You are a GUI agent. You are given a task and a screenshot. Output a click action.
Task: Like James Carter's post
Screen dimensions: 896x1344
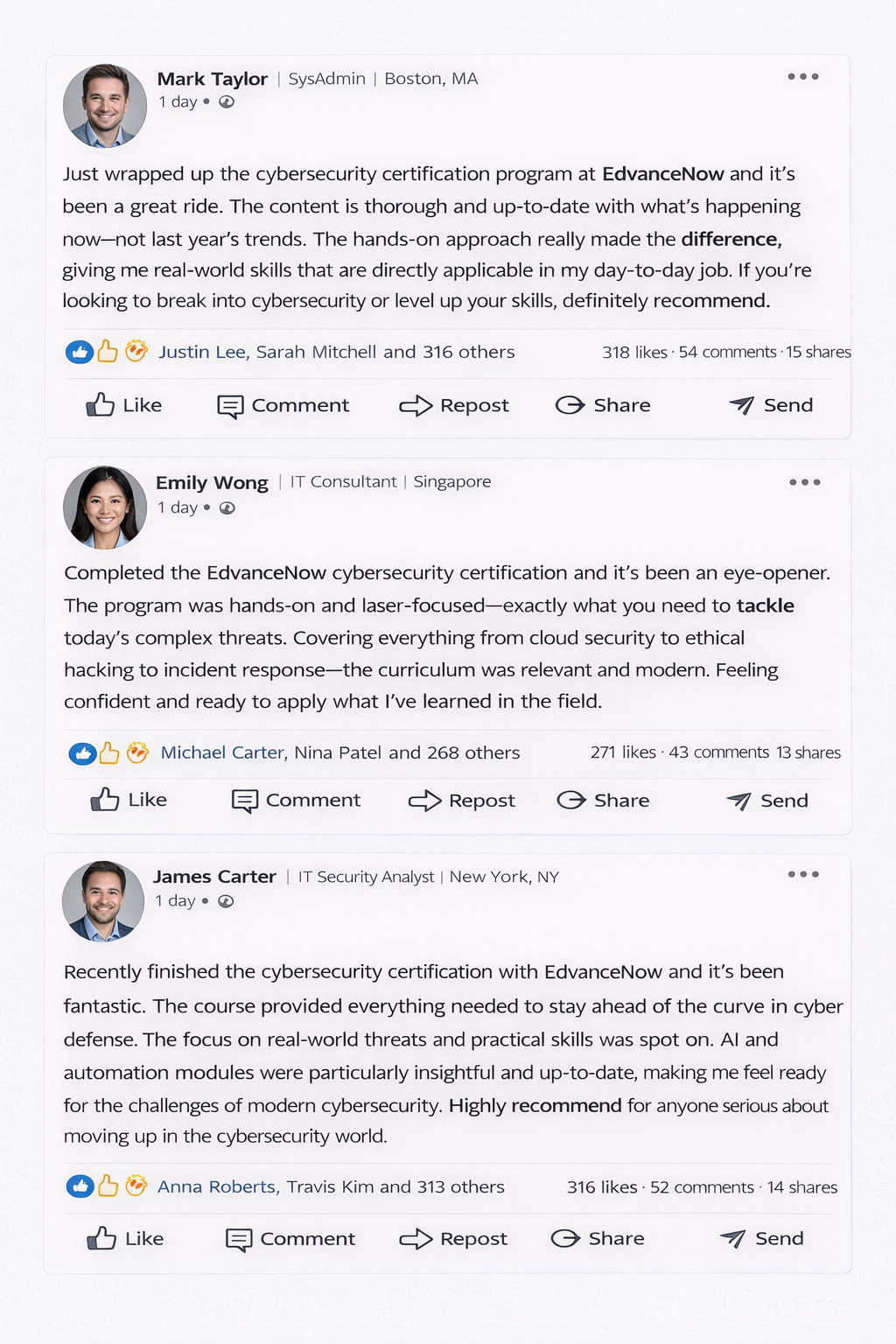125,1239
